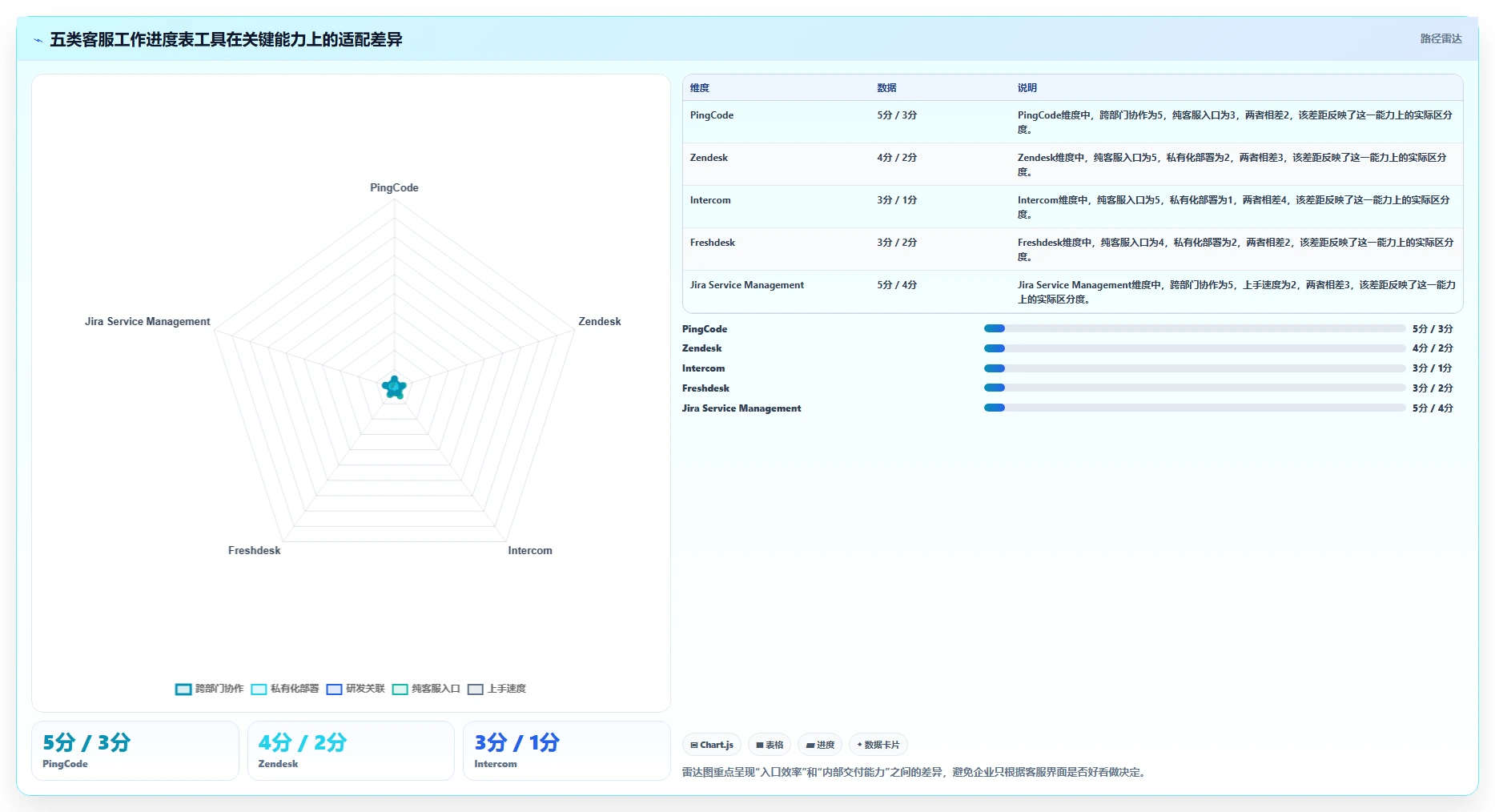Click the Intercom description cell in table
Image resolution: width=1495 pixels, height=812 pixels.
click(1236, 207)
